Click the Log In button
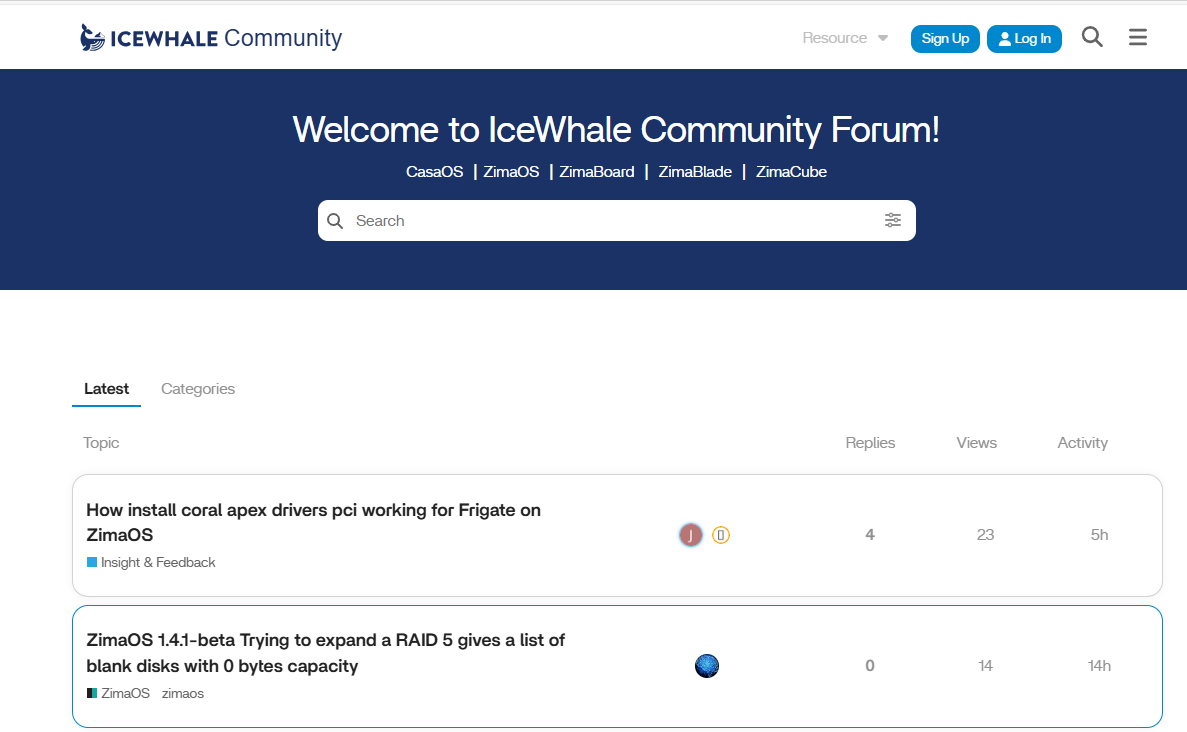The image size is (1187, 732). pos(1024,39)
